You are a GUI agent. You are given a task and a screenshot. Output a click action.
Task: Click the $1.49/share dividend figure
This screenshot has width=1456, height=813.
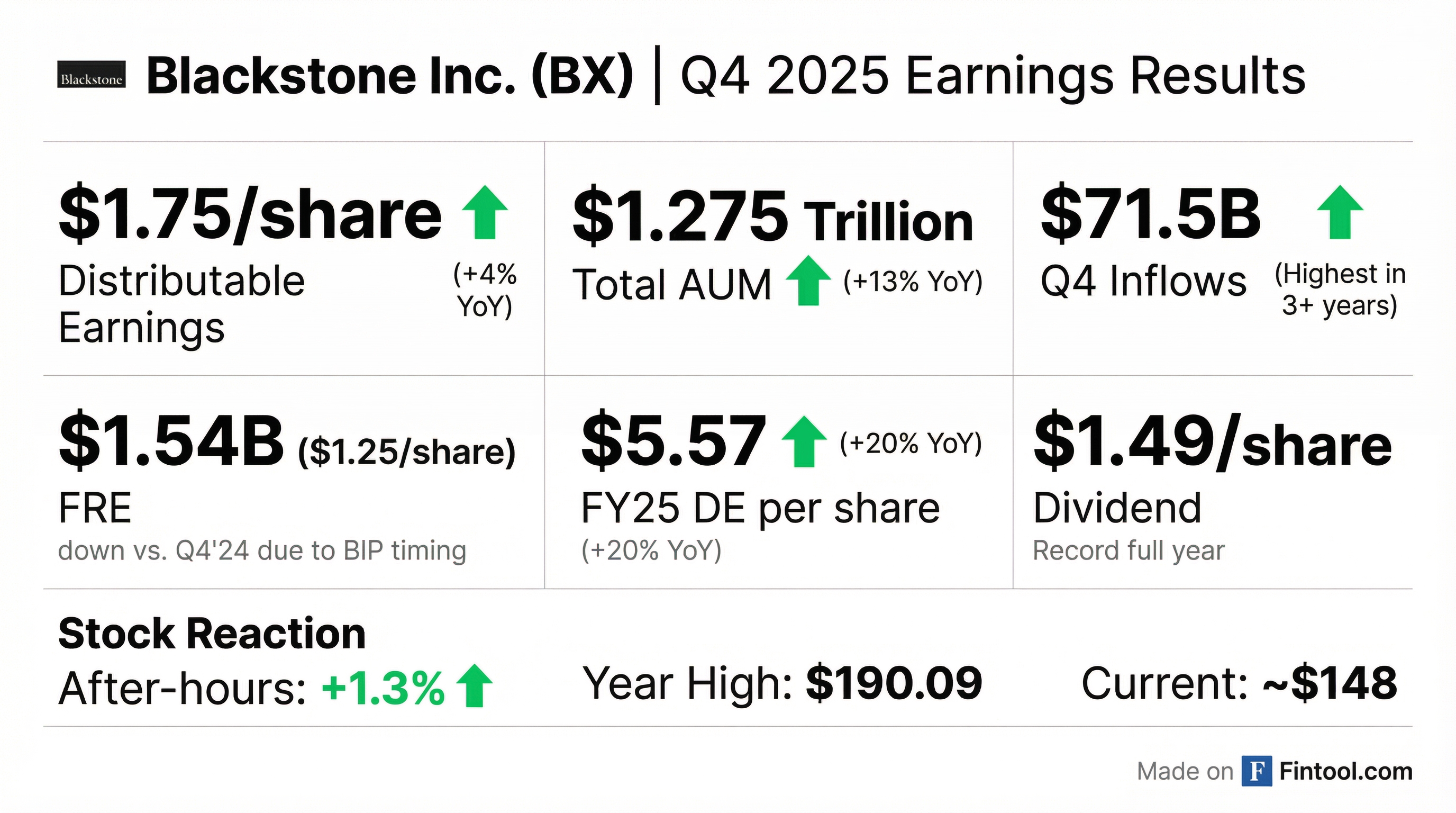click(x=1212, y=441)
